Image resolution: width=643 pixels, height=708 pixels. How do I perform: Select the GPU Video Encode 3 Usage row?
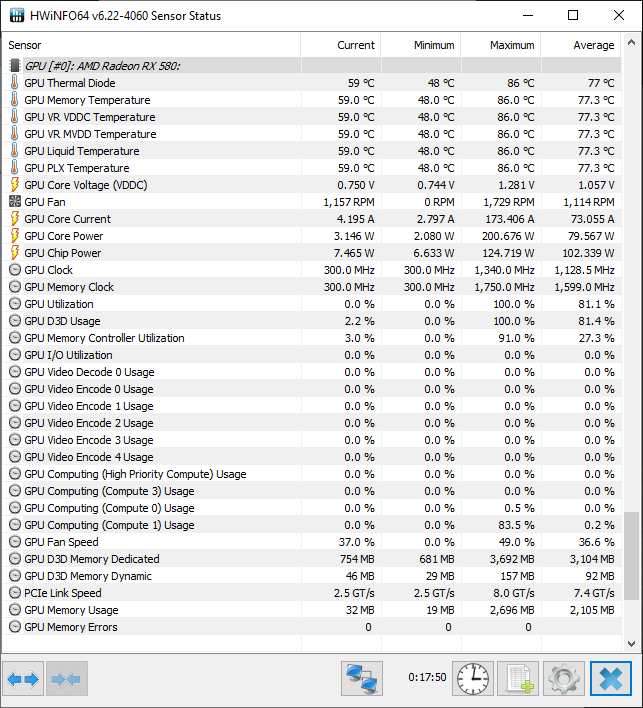(312, 440)
